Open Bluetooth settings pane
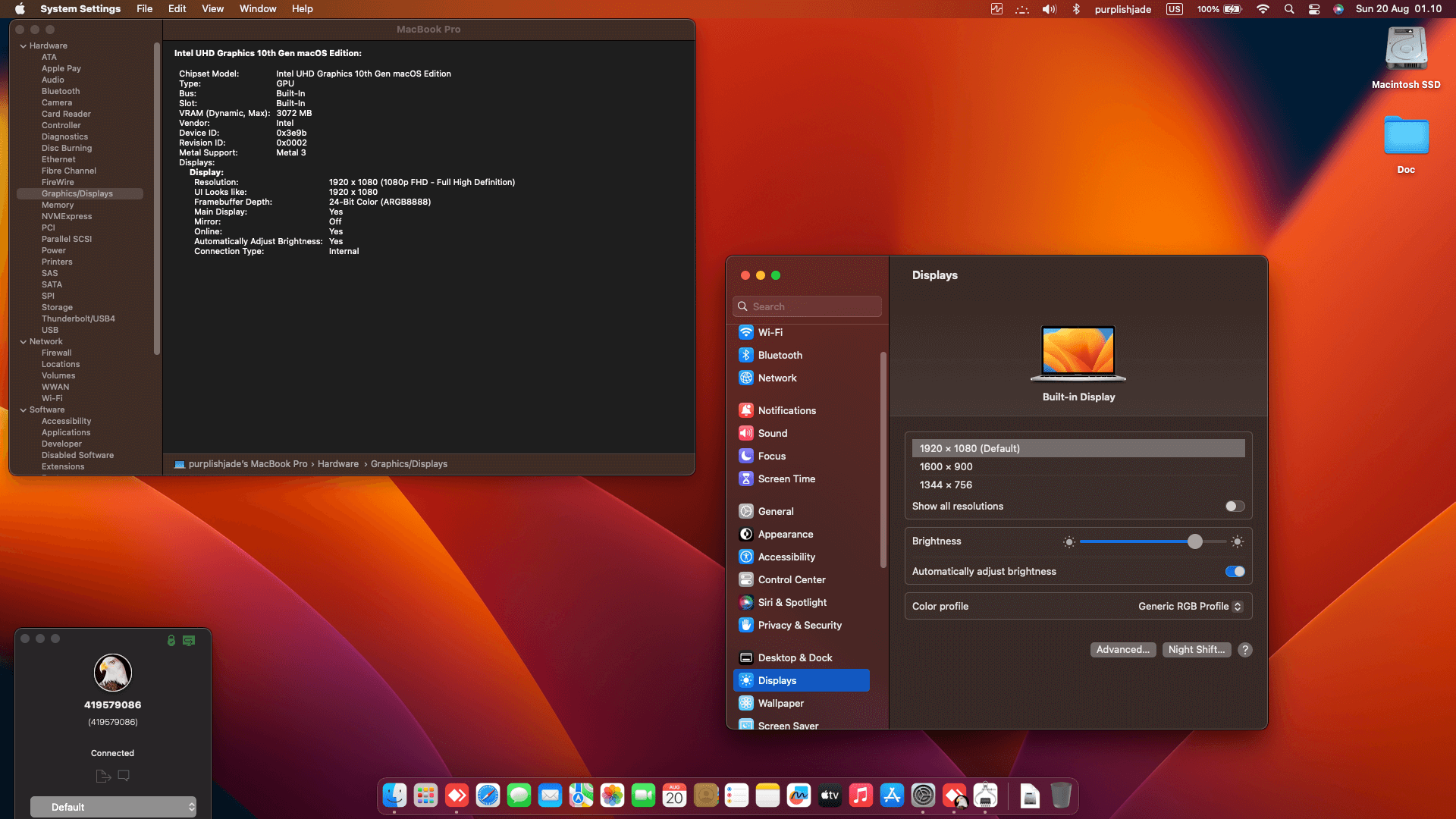Screen dimensions: 1456x819 click(780, 355)
